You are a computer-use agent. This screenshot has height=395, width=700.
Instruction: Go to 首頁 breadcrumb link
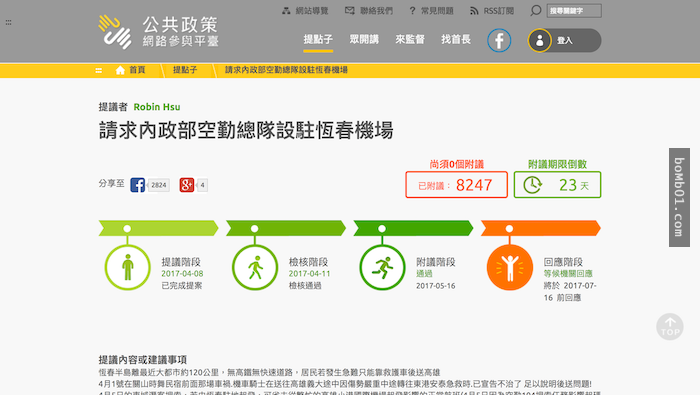coord(137,70)
